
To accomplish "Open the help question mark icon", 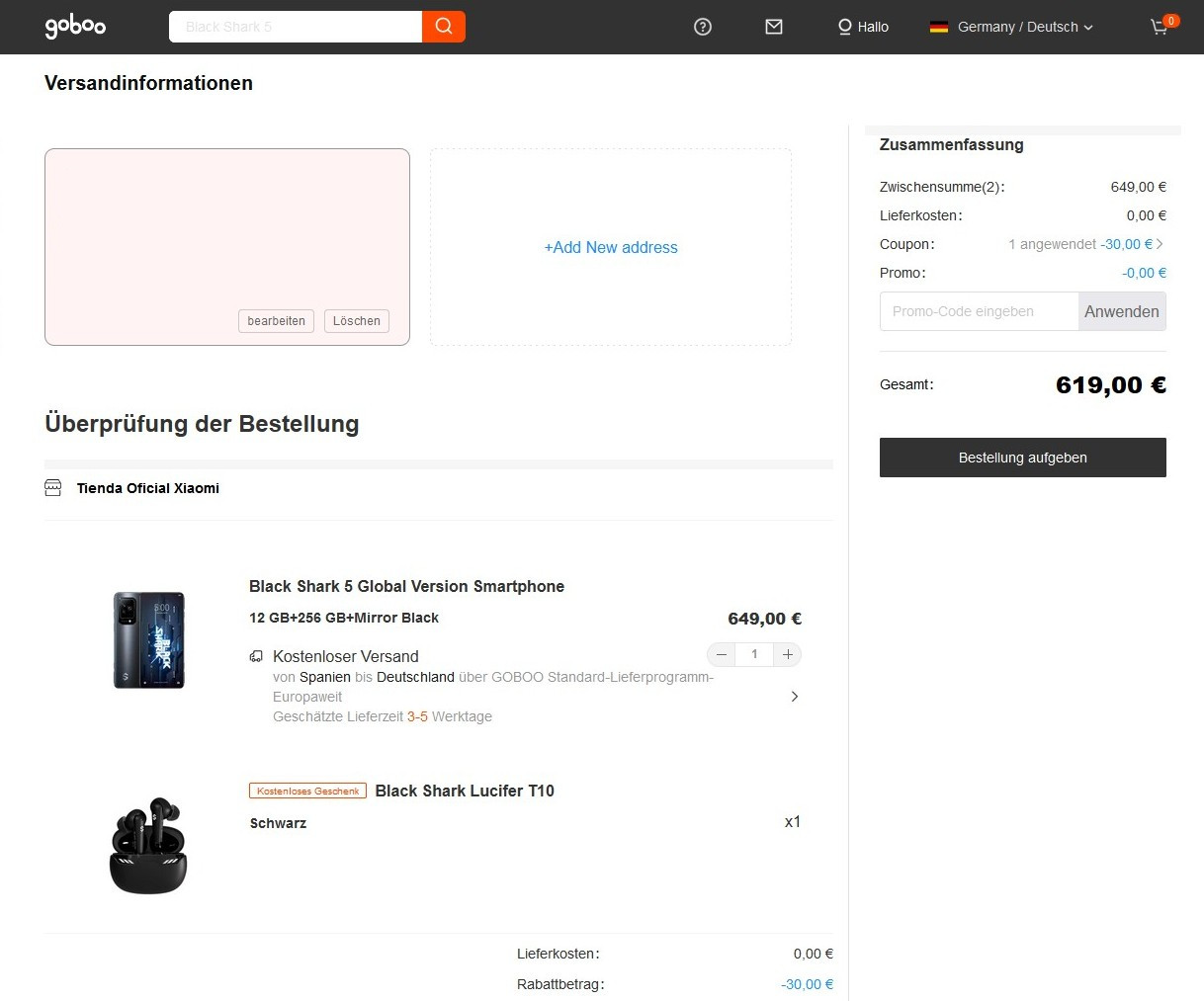I will pyautogui.click(x=703, y=27).
